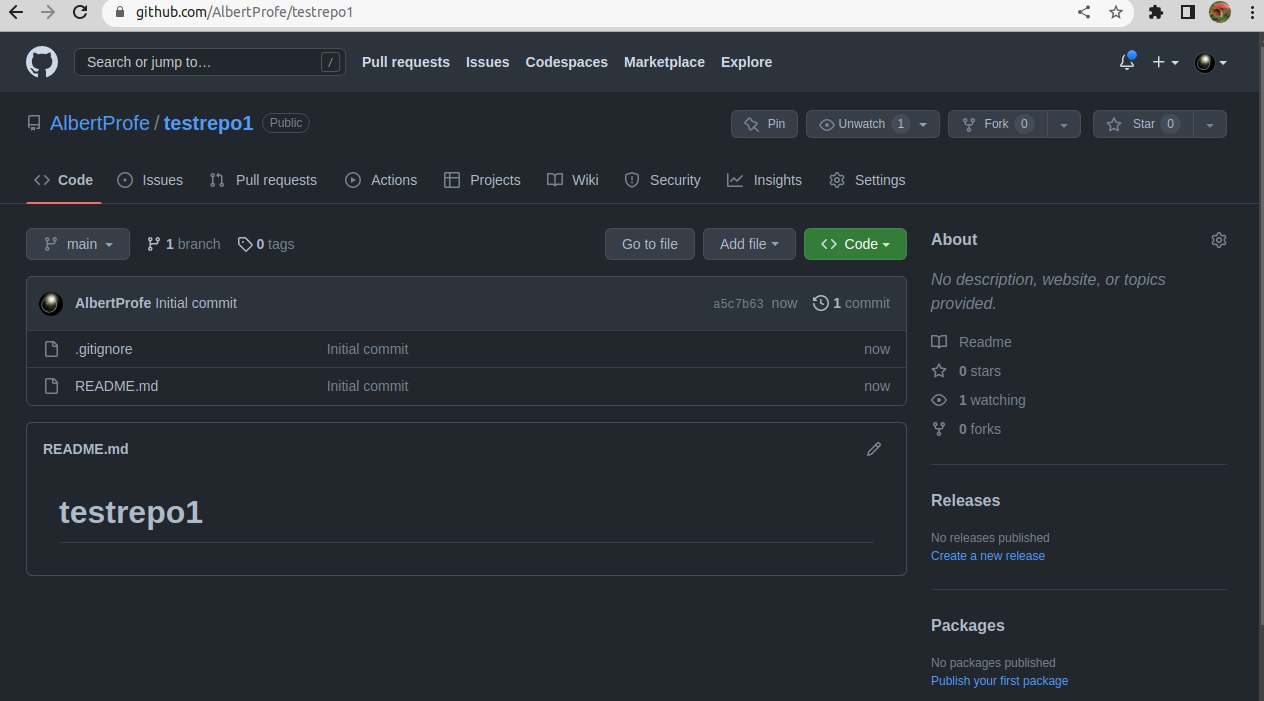Open the Chrome profile avatar
The image size is (1264, 701).
pos(1220,13)
